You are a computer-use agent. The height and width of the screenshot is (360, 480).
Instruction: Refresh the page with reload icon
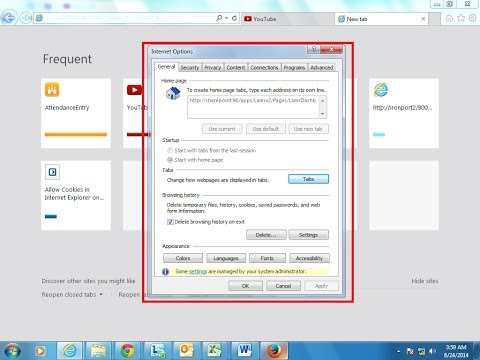tap(234, 18)
